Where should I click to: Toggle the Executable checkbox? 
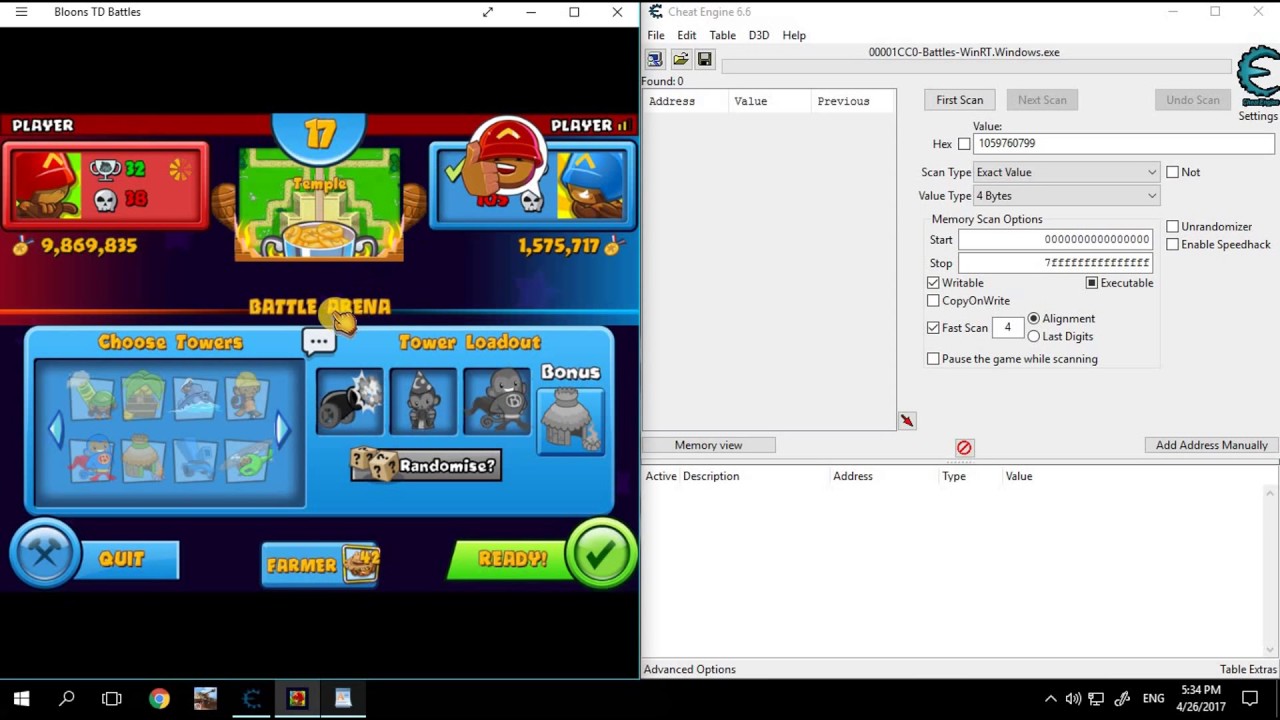[x=1092, y=283]
